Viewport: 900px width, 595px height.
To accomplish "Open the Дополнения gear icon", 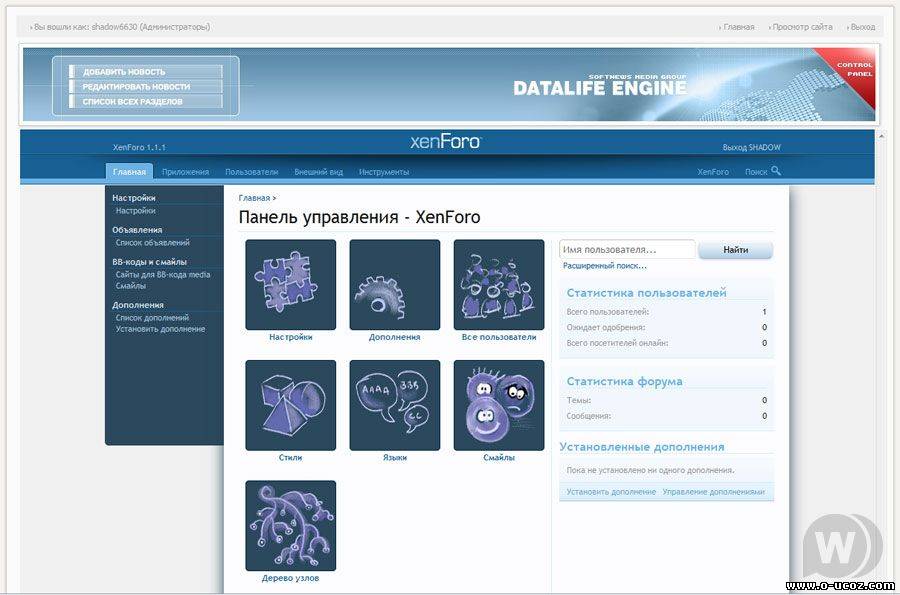I will (395, 285).
